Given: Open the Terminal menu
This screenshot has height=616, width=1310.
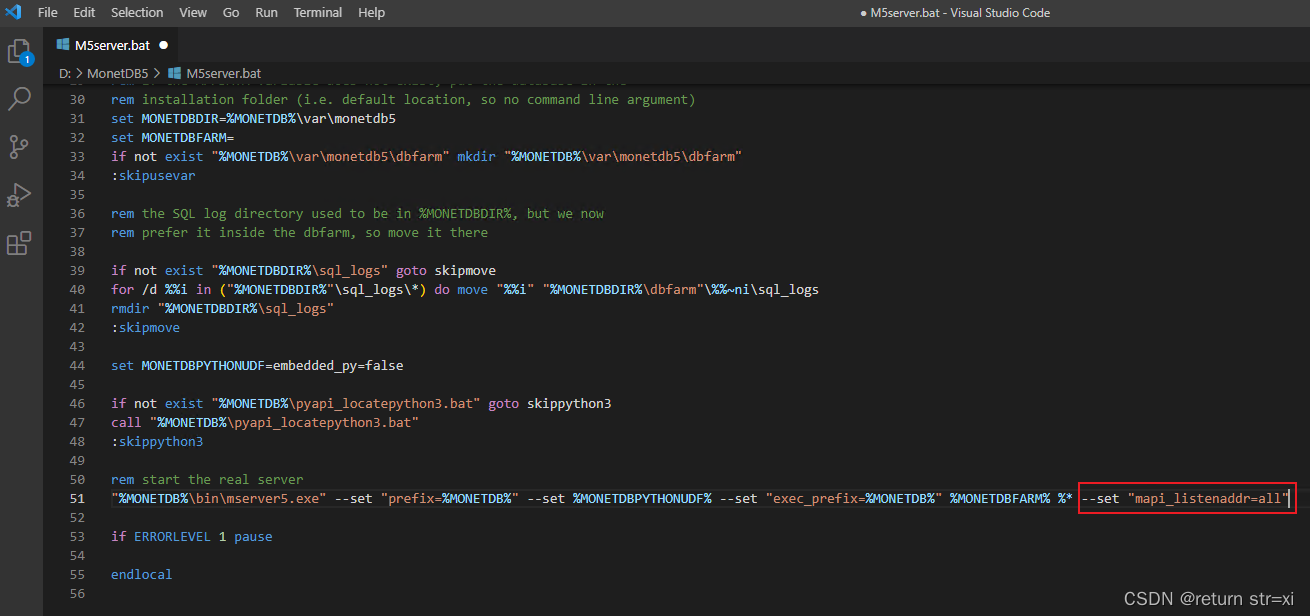Looking at the screenshot, I should (x=318, y=13).
